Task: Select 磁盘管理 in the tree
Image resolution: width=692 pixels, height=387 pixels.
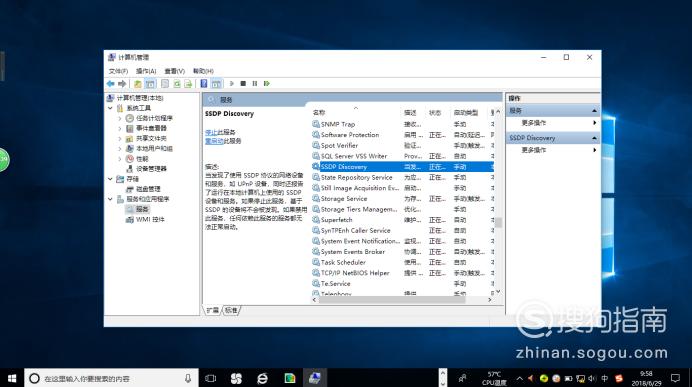Action: [148, 189]
